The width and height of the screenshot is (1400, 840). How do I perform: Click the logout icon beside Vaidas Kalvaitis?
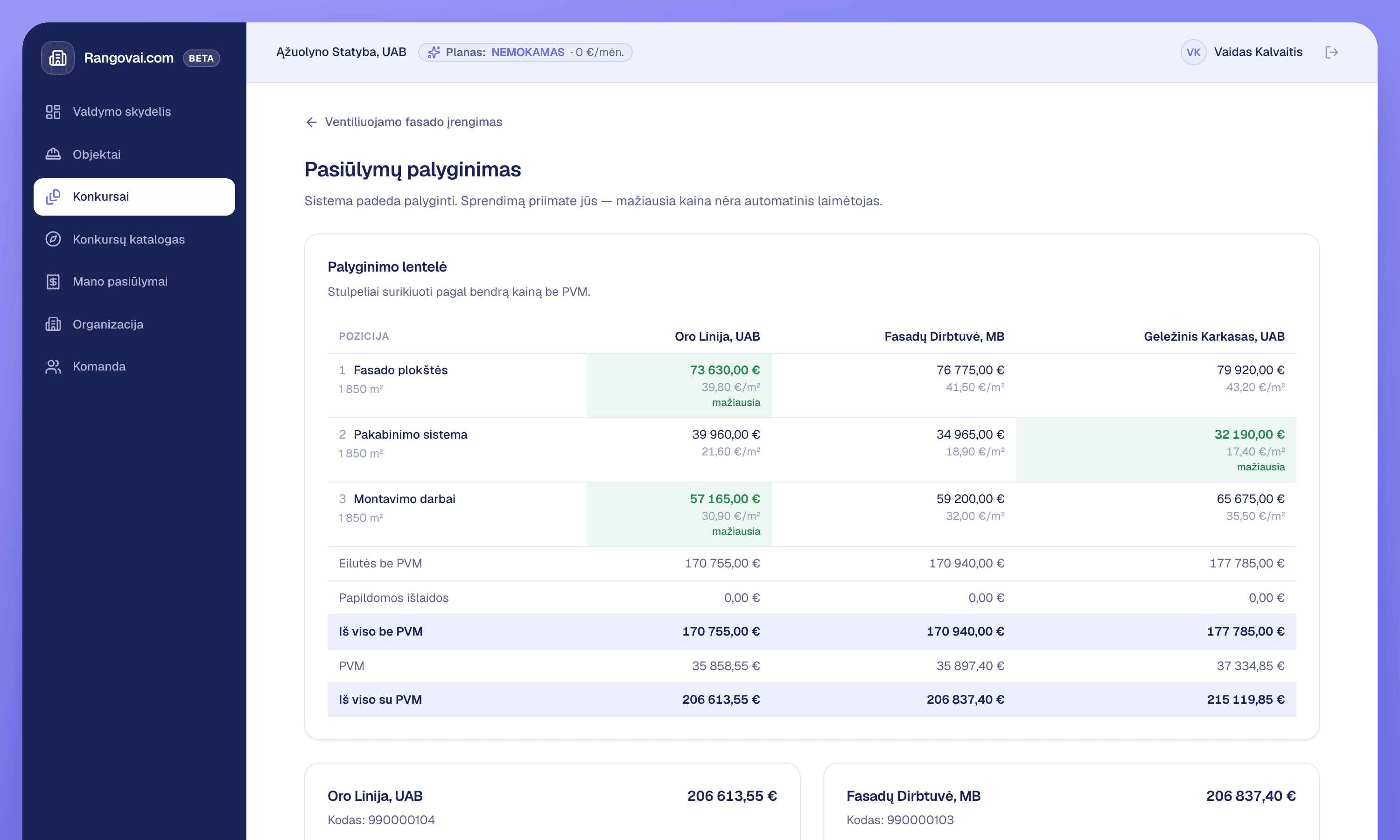click(1331, 52)
